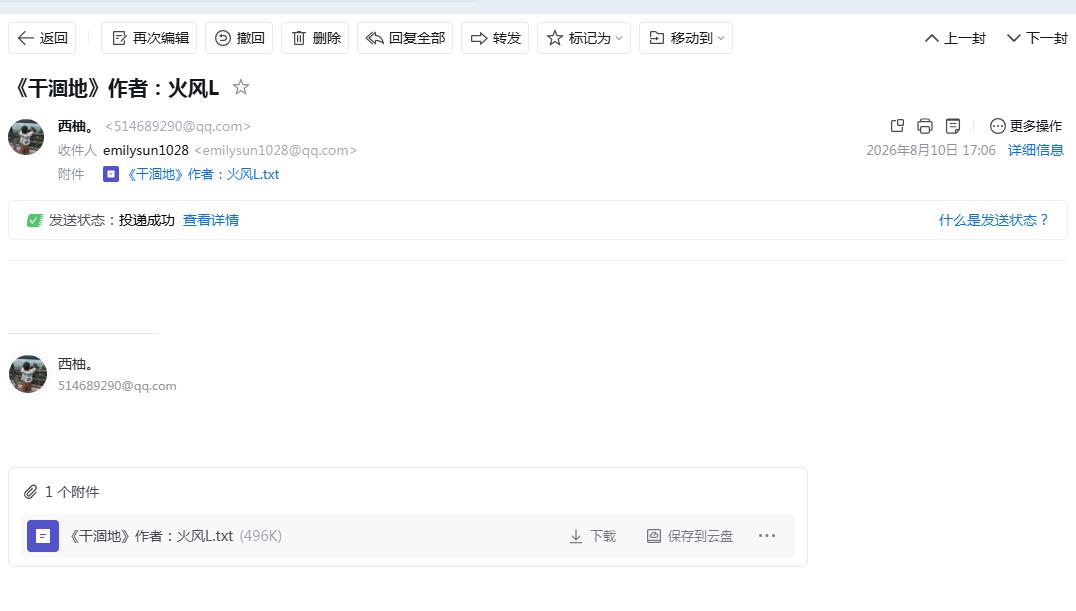Click 详细信息 details link
The height and width of the screenshot is (611, 1076).
pyautogui.click(x=1036, y=150)
